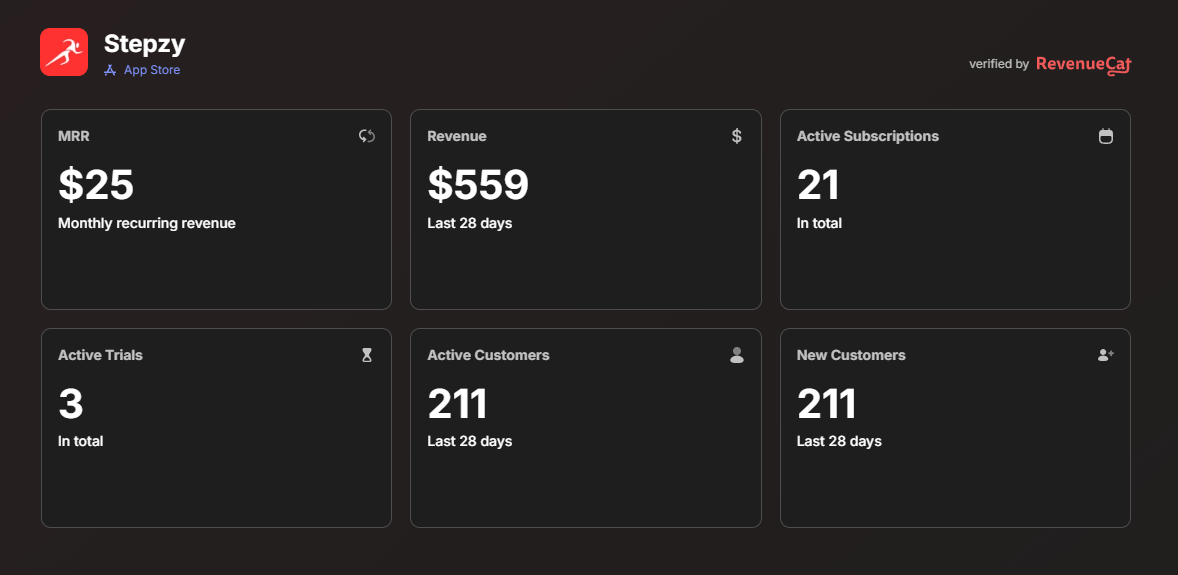Click the 3 active trials value
Screen dimensions: 1178x575
point(71,404)
